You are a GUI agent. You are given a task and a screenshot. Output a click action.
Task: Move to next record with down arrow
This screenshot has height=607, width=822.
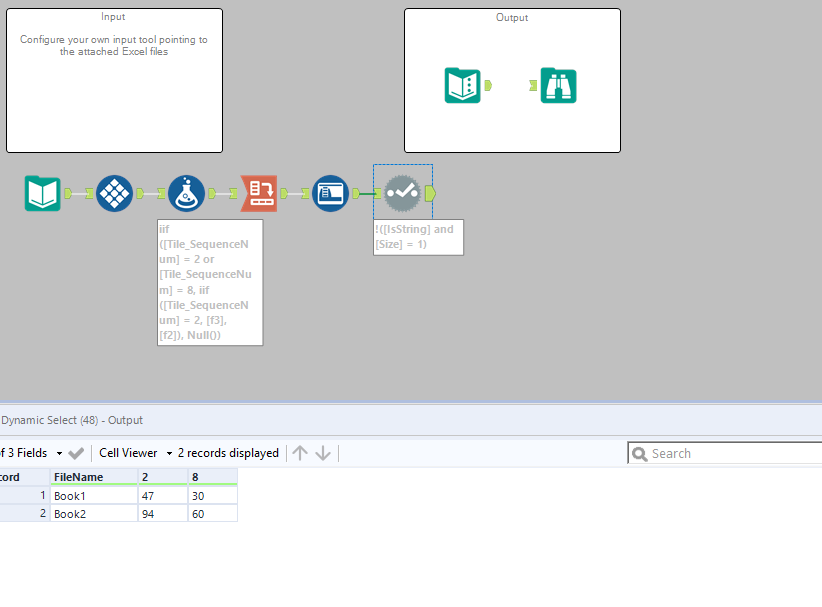323,453
